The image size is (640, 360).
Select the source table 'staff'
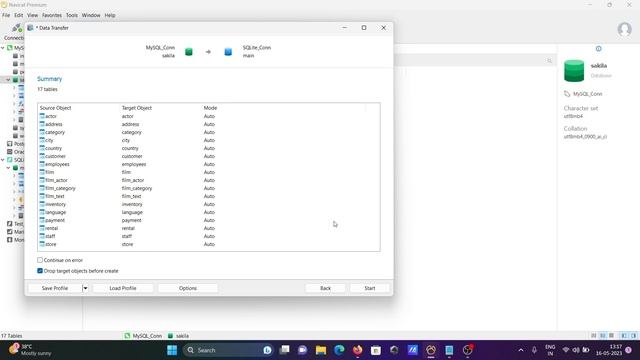point(50,236)
